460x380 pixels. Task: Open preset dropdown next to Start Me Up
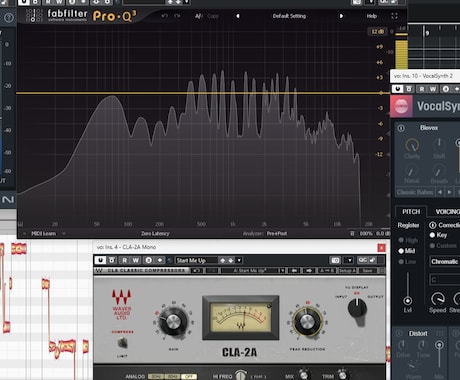point(239,260)
